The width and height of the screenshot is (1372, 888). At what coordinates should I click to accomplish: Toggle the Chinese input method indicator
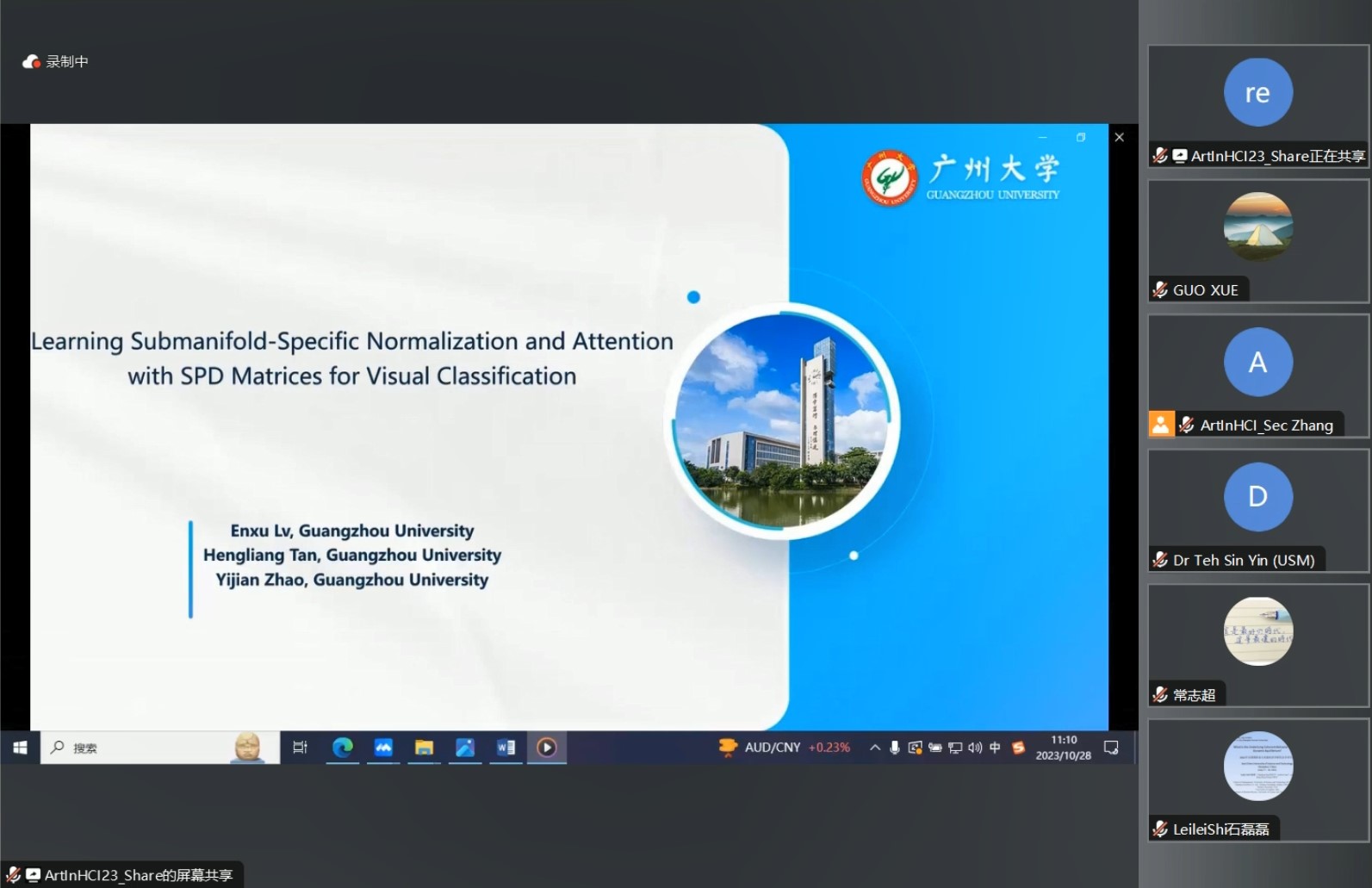(x=996, y=748)
